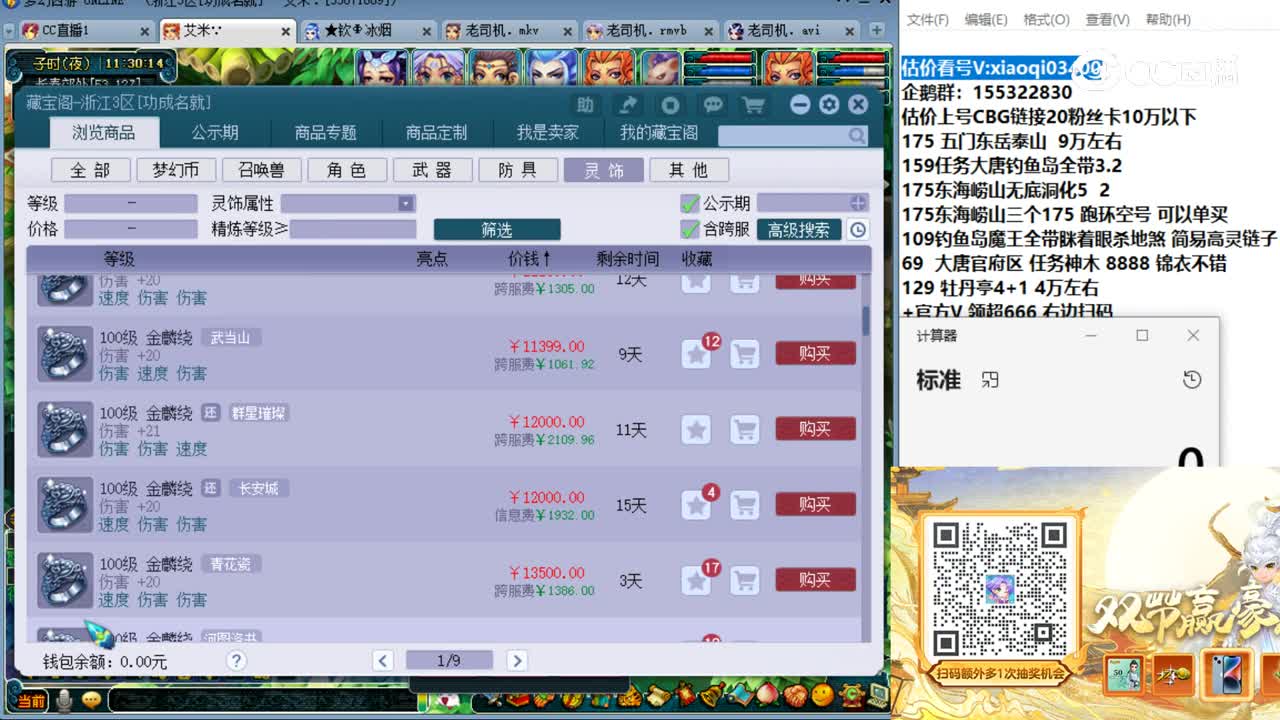Select 灵饰 category
The height and width of the screenshot is (720, 1280).
pos(603,170)
